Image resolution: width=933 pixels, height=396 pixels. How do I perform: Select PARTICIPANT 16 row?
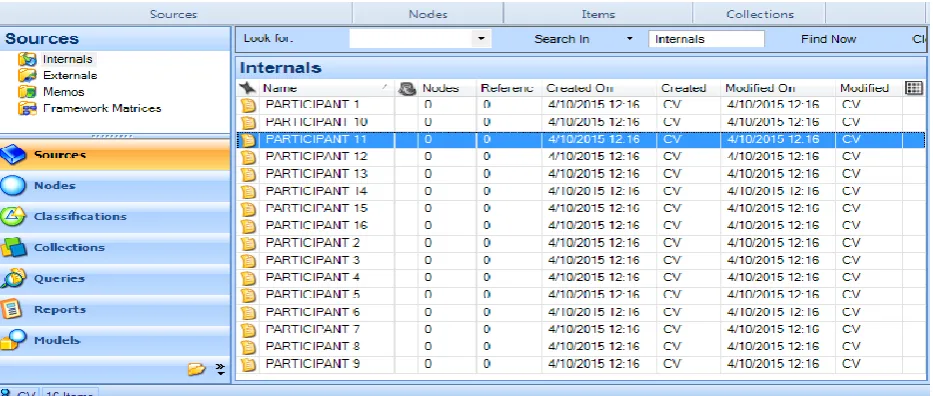point(581,226)
